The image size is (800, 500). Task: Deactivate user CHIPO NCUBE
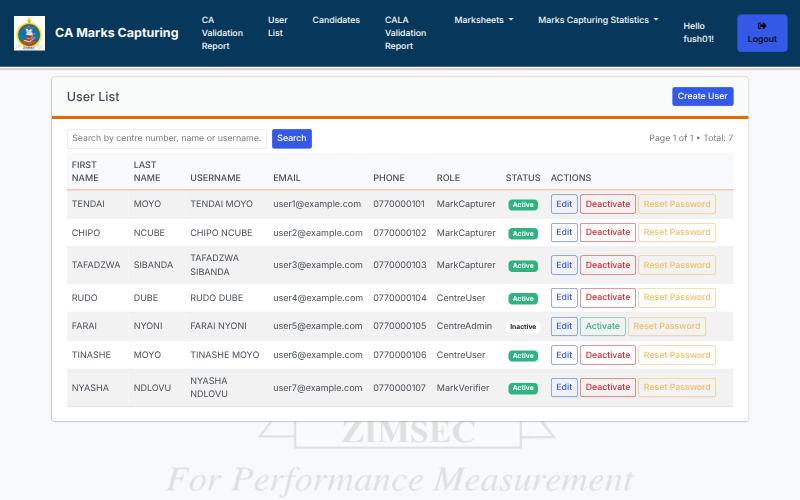pos(607,232)
